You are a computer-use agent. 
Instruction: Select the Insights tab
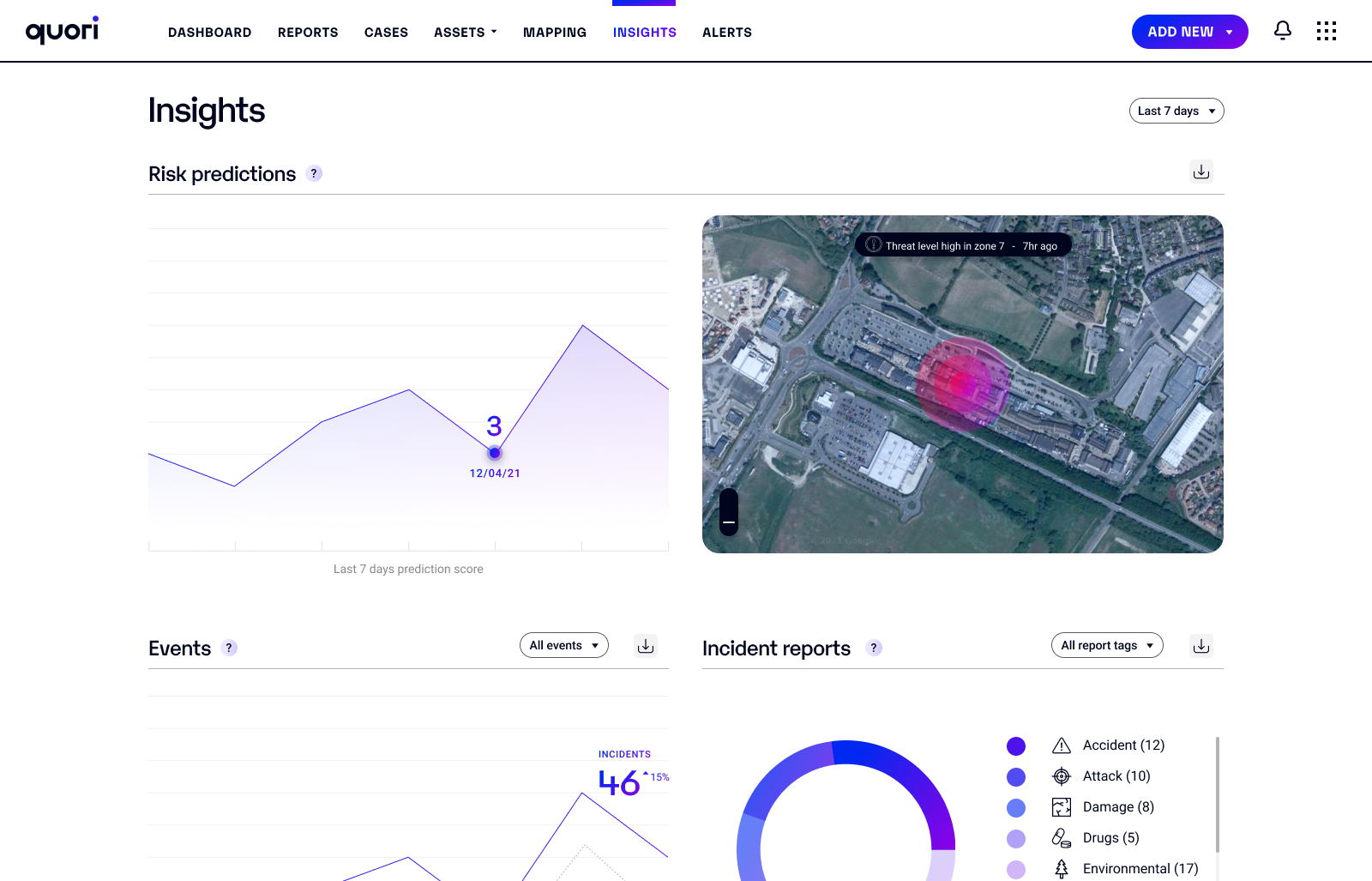[645, 33]
